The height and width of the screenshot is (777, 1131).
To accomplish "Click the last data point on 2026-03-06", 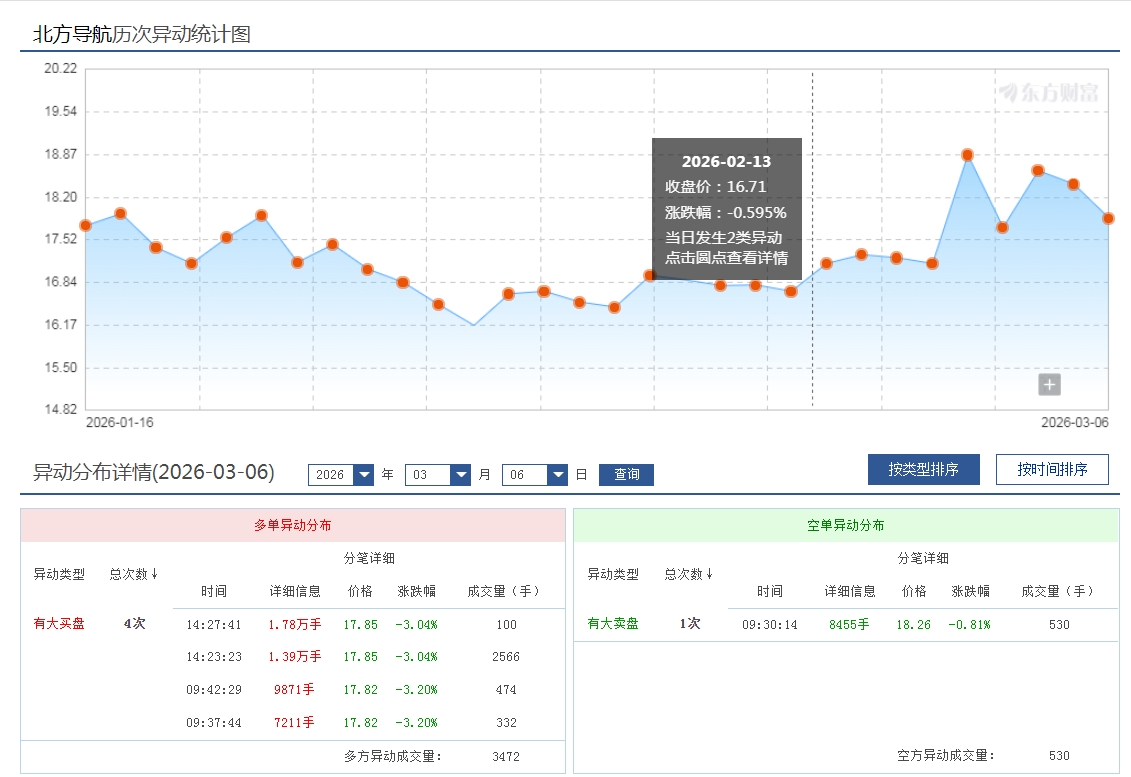I will tap(1108, 219).
